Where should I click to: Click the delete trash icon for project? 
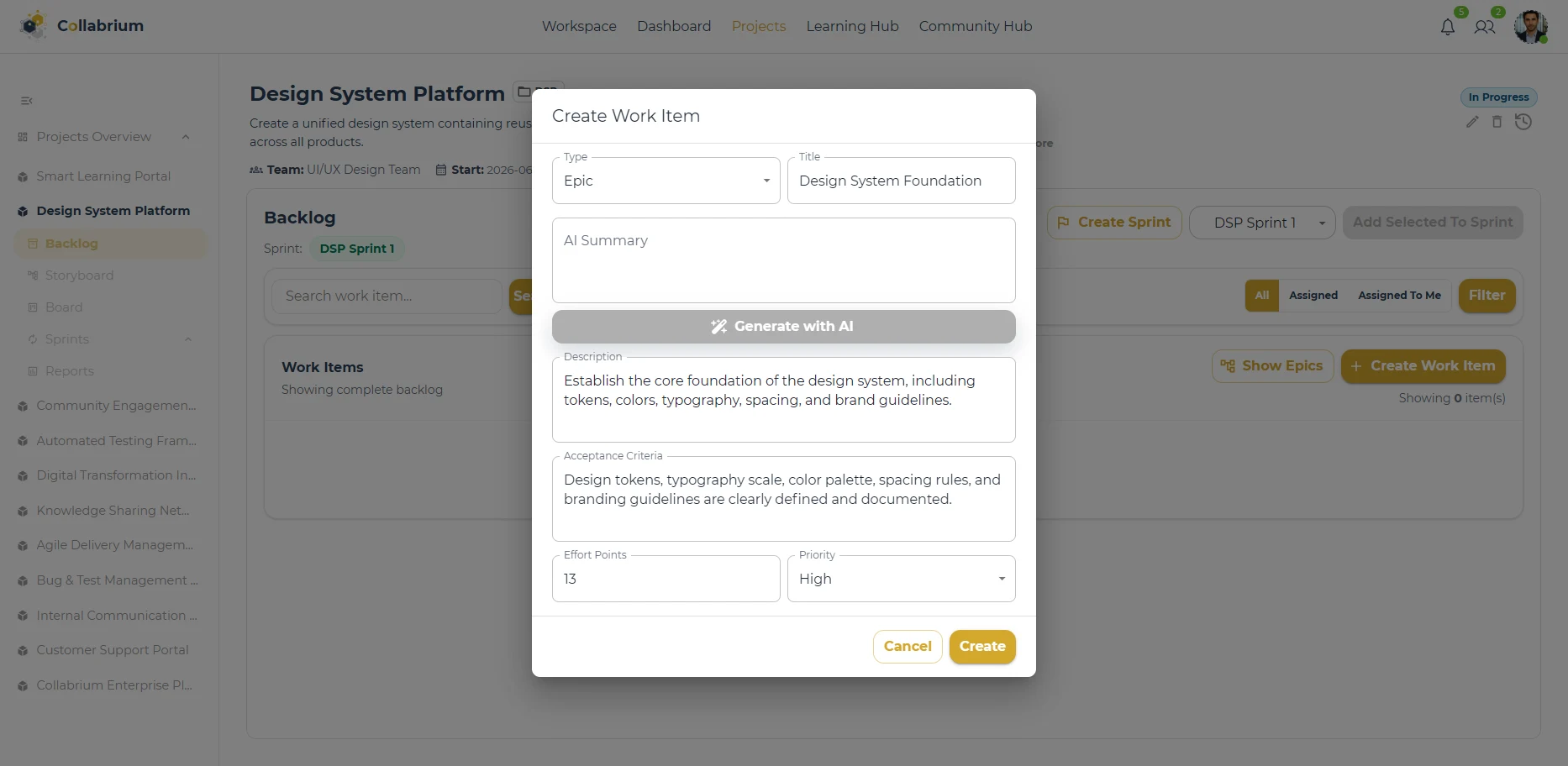(x=1497, y=122)
